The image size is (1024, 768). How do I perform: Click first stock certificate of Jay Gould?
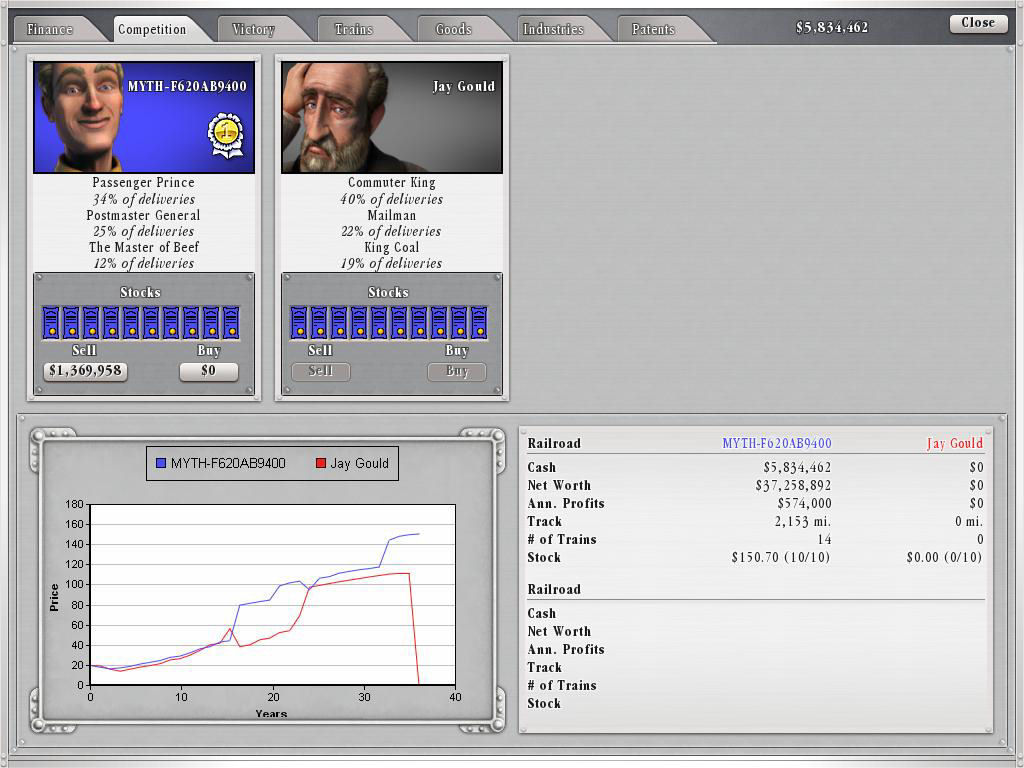tap(298, 323)
